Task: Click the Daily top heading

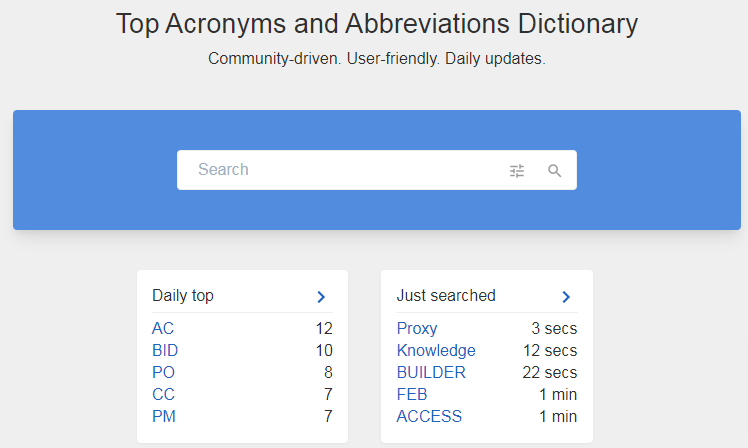Action: point(183,295)
